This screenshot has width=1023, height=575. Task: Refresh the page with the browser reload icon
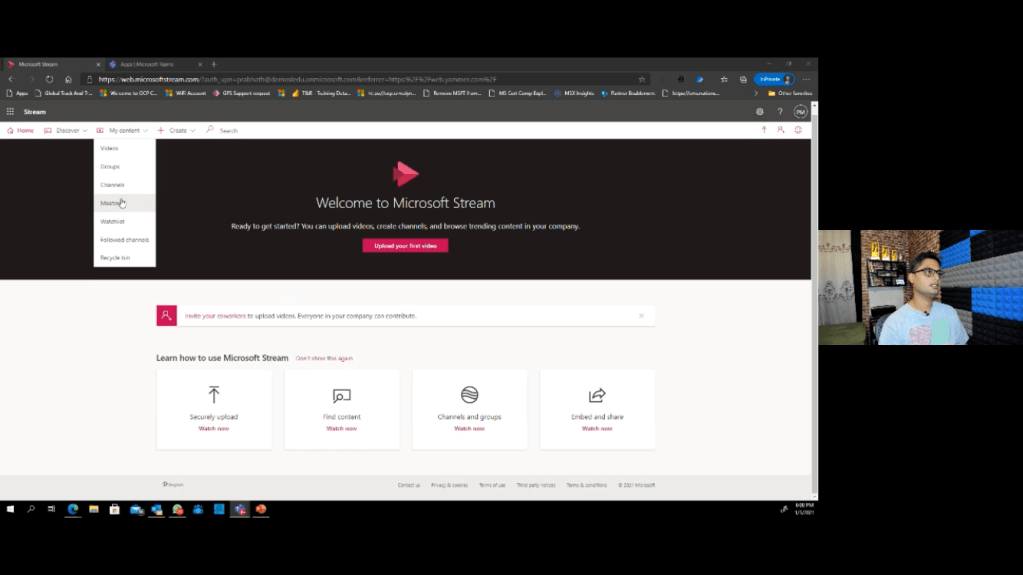(49, 79)
